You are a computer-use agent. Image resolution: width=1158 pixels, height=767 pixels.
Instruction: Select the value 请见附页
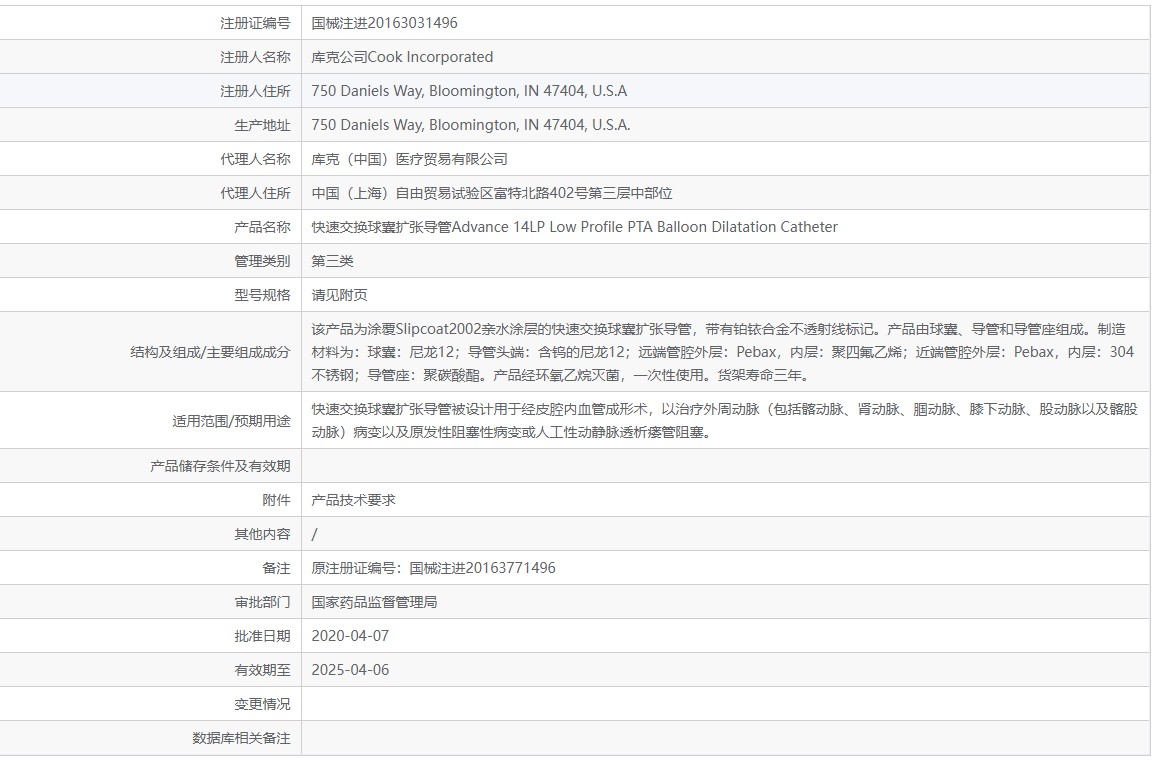(x=339, y=295)
